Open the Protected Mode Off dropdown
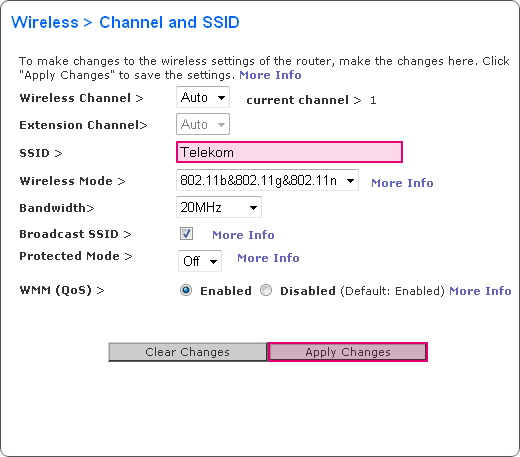The image size is (520, 457). click(200, 261)
